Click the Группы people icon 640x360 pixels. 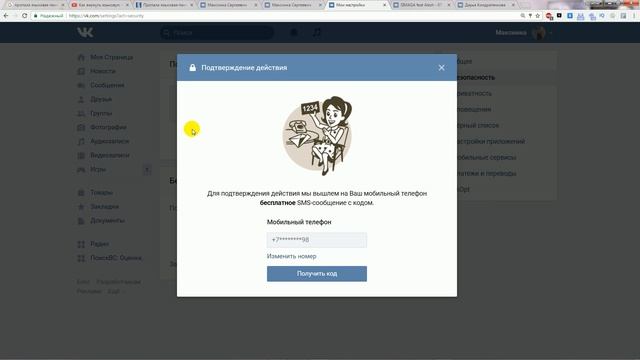[x=81, y=113]
